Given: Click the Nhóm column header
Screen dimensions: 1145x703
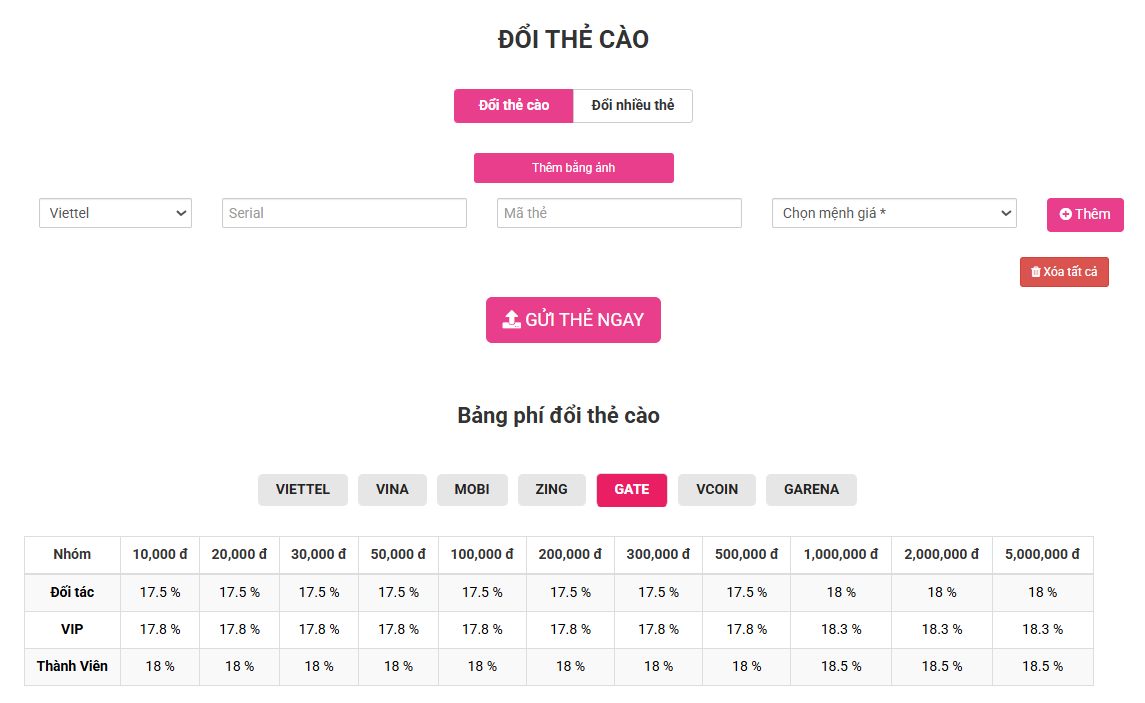Looking at the screenshot, I should [72, 554].
